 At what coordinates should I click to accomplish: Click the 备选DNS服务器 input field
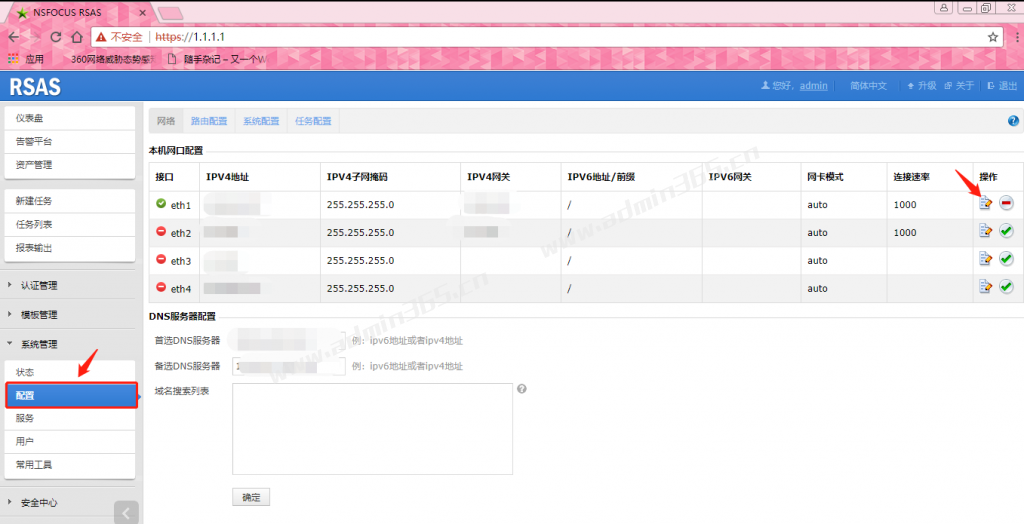[x=289, y=366]
